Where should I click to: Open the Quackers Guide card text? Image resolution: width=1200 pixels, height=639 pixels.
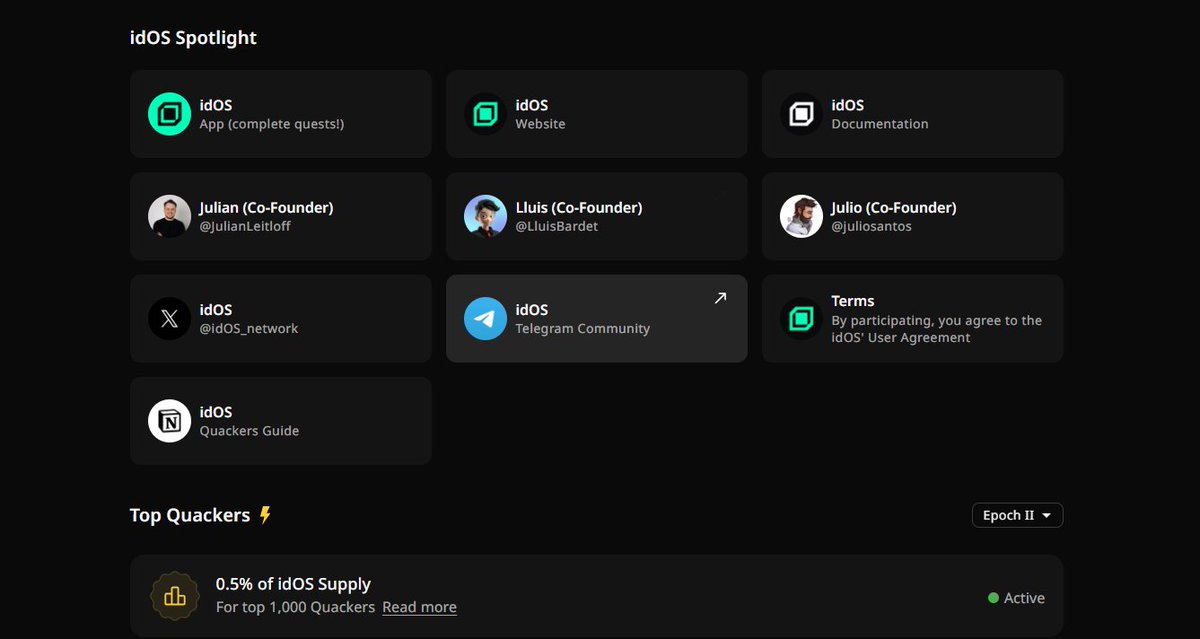point(249,431)
